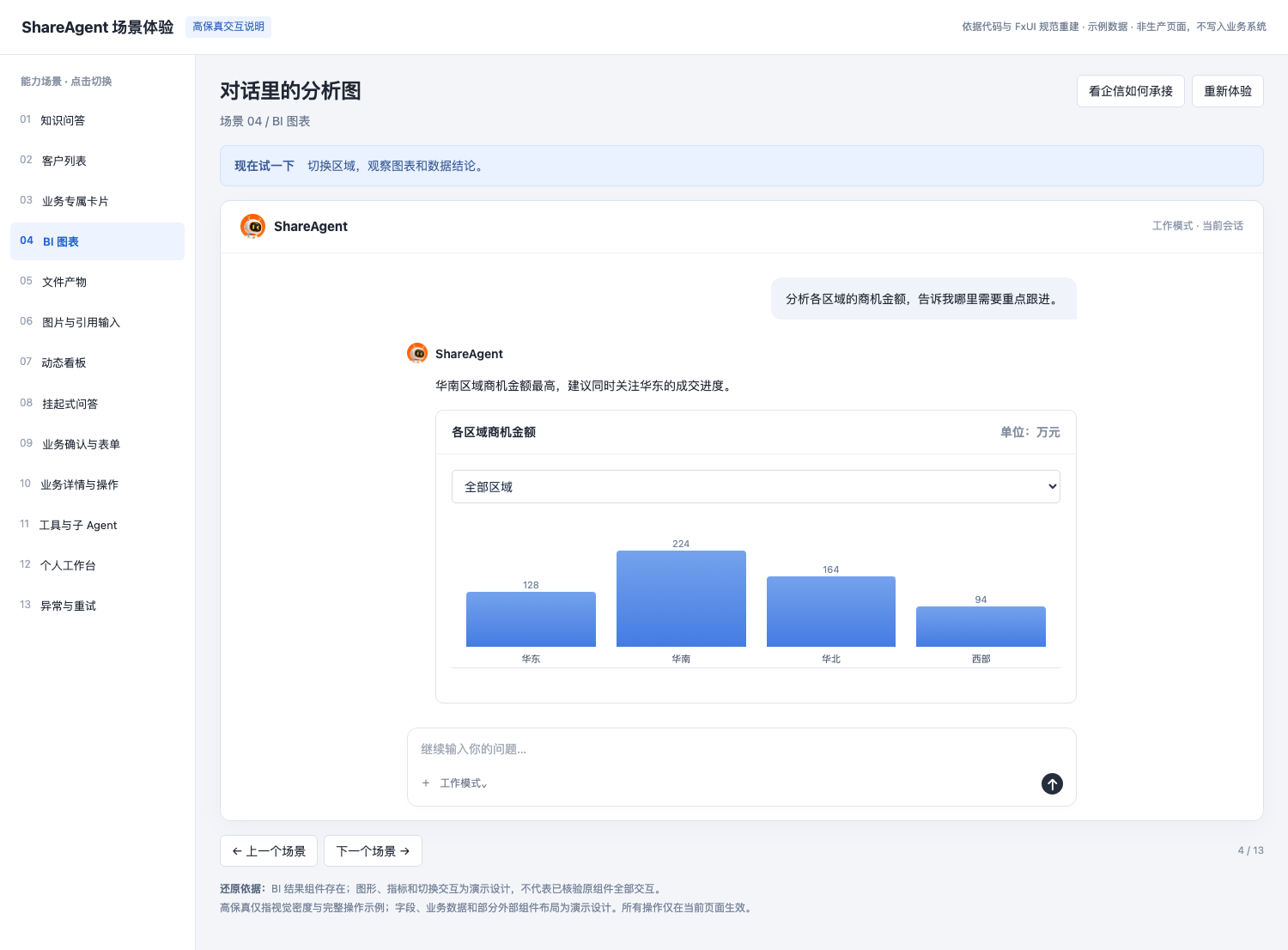Select 异常与重试 scenario
Screen dimensions: 1288x950
(x=97, y=606)
